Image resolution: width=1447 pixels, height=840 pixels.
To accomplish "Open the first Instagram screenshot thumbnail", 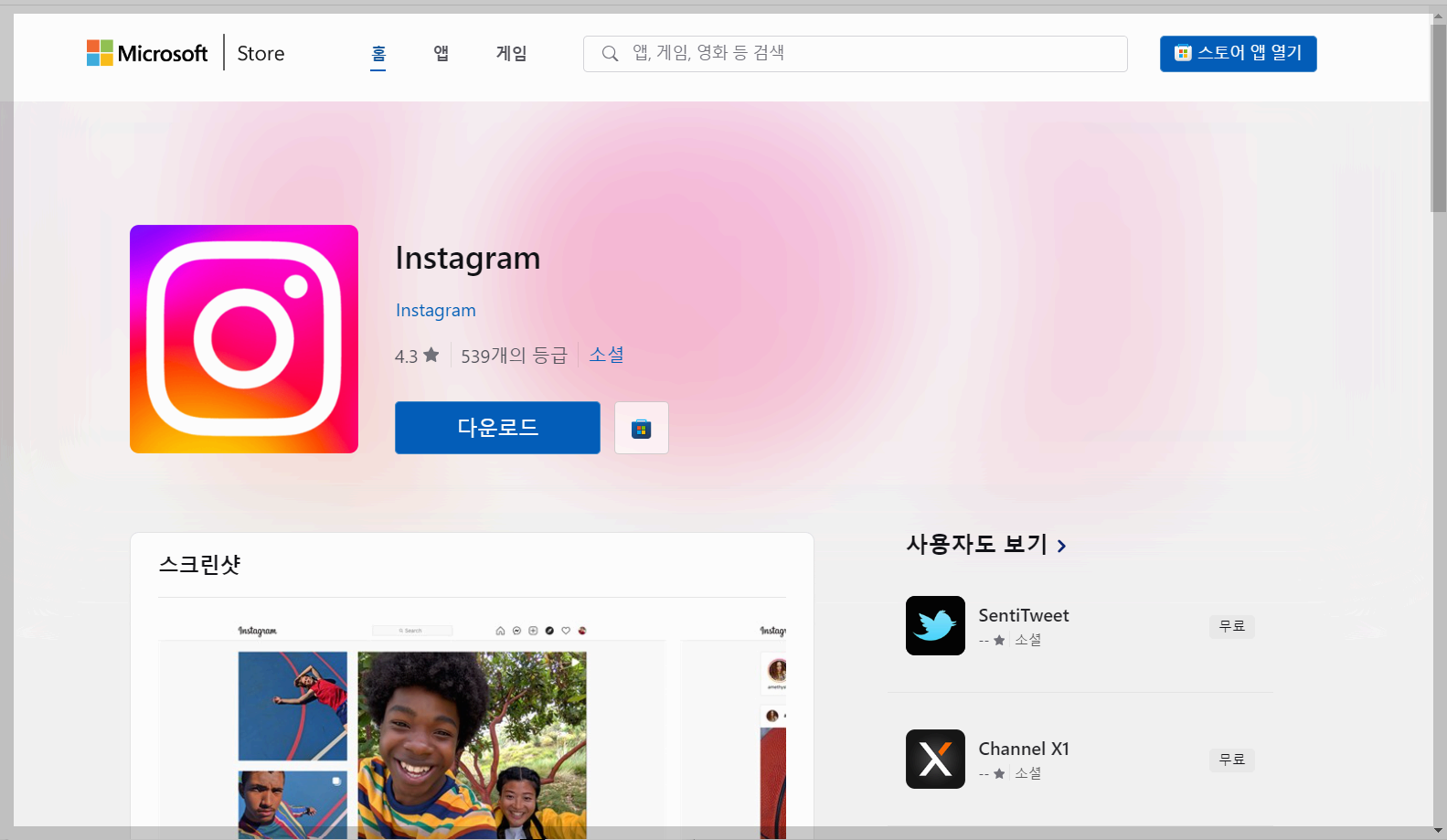I will pos(412,729).
